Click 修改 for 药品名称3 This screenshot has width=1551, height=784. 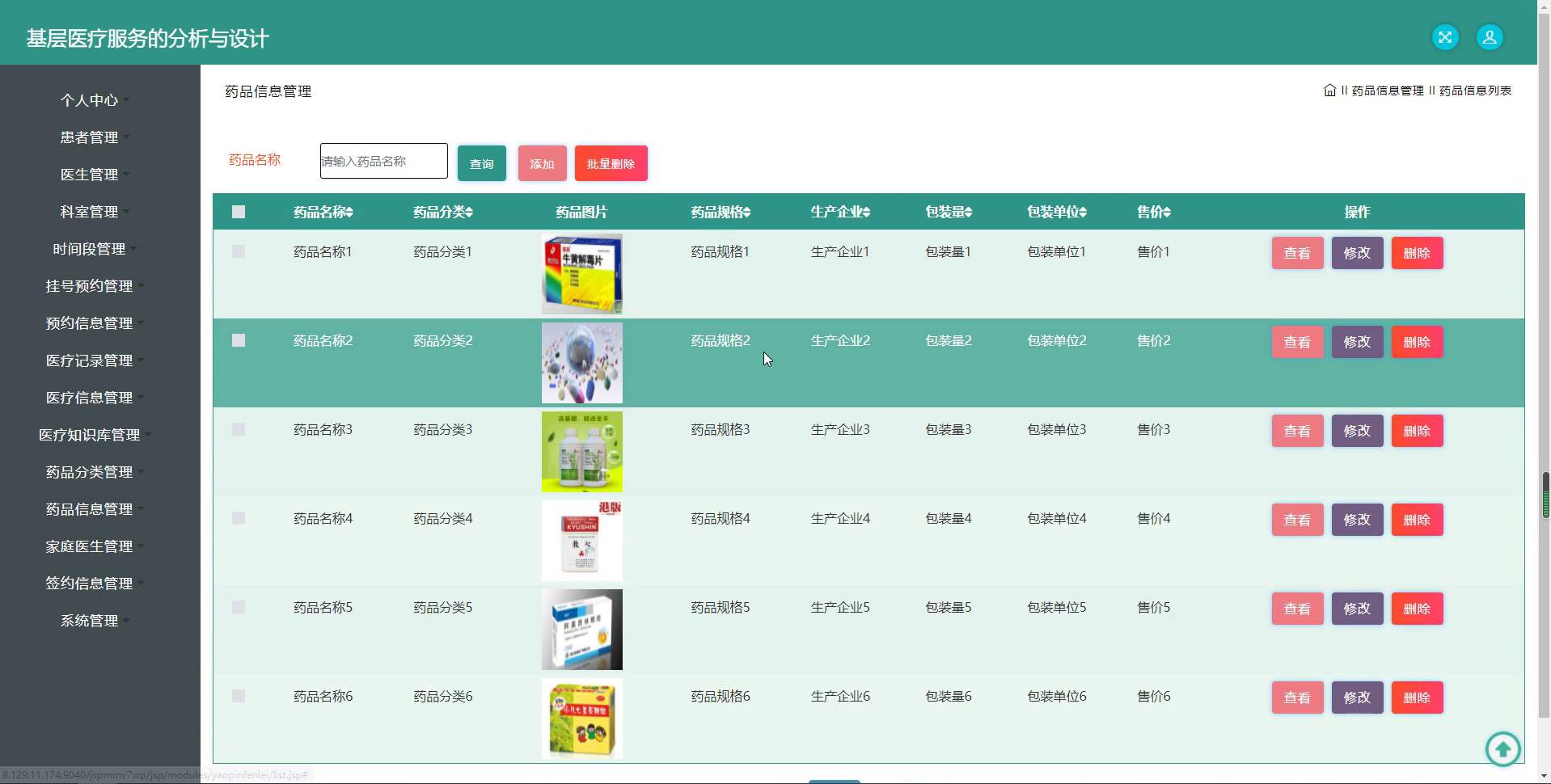click(1357, 431)
